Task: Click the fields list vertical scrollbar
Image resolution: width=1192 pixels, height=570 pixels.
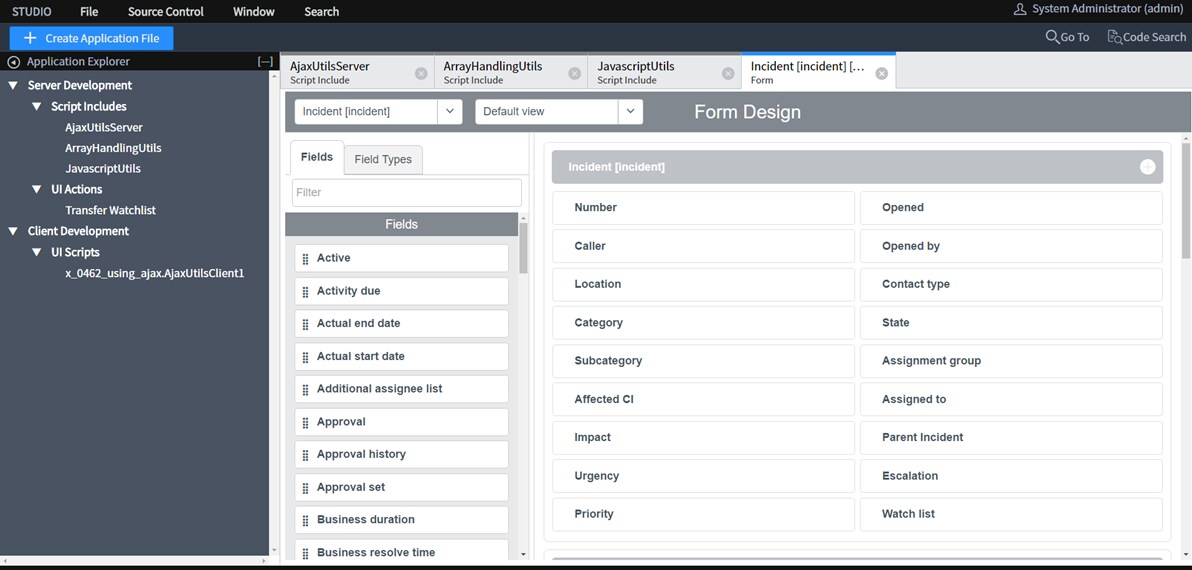Action: coord(523,248)
